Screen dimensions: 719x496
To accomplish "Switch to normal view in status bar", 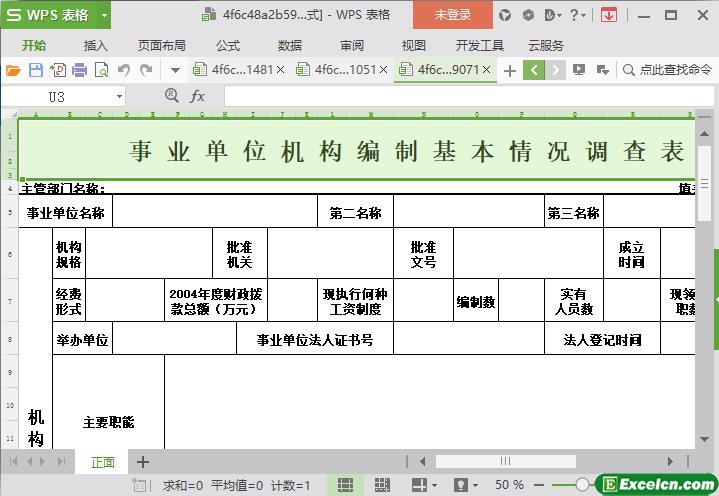I will 345,485.
